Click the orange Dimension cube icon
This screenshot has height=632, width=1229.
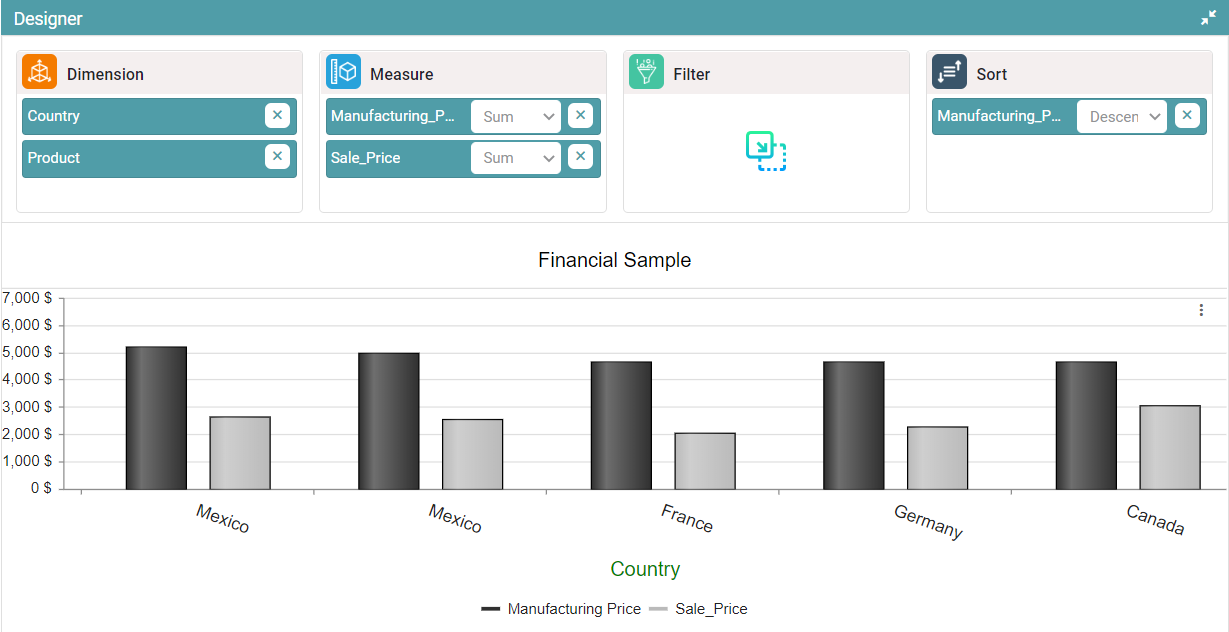coord(39,73)
